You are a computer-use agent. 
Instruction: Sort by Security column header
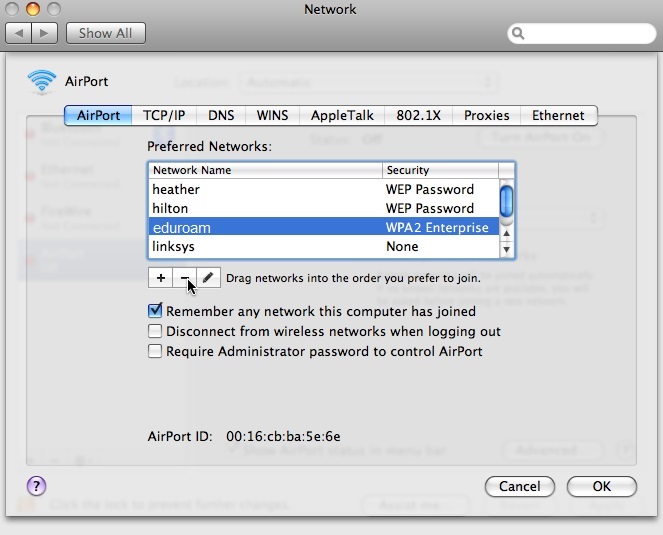point(441,170)
